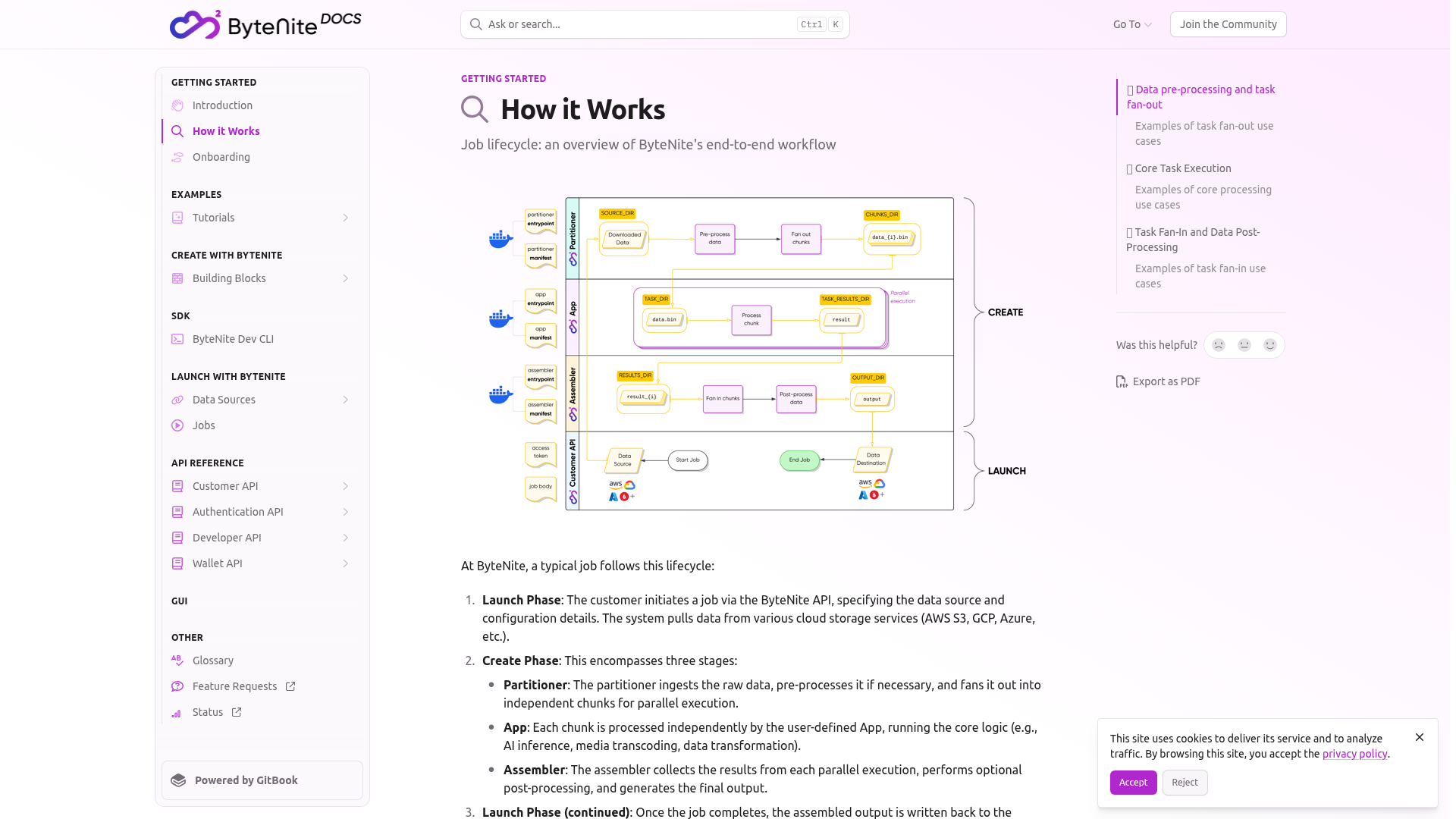This screenshot has width=1456, height=819.
Task: Jump to Examples of task fan-out use cases
Action: (x=1204, y=133)
